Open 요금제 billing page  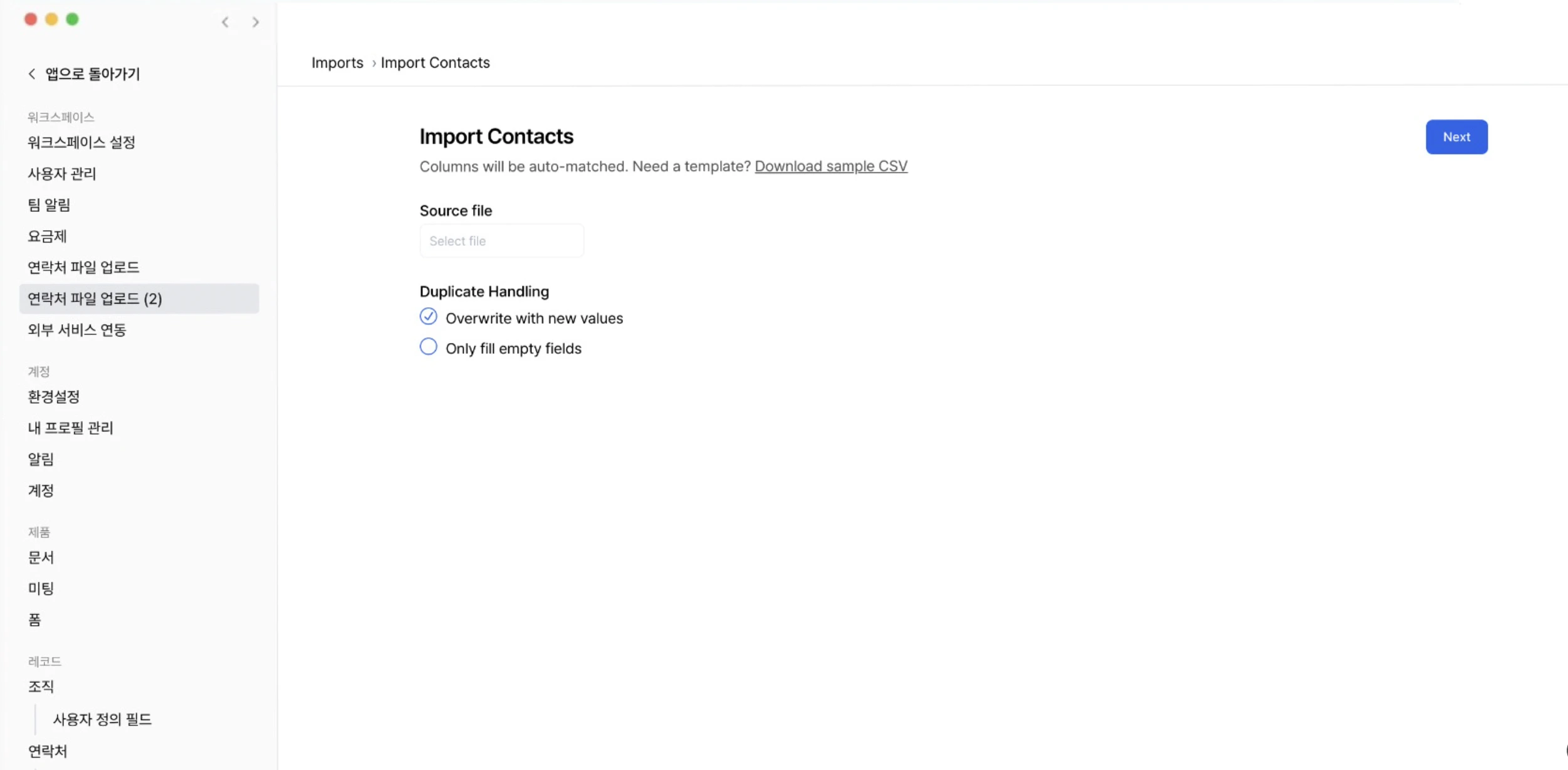pyautogui.click(x=47, y=236)
